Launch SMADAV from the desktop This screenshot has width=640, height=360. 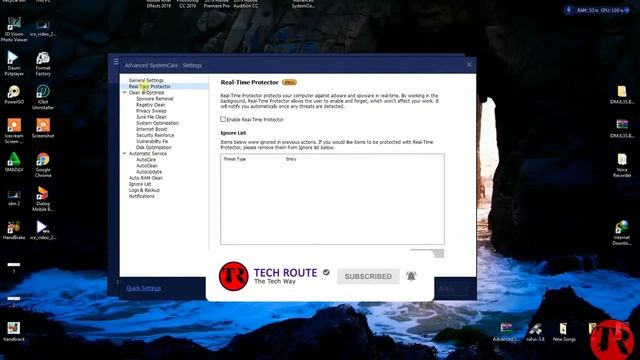click(14, 162)
